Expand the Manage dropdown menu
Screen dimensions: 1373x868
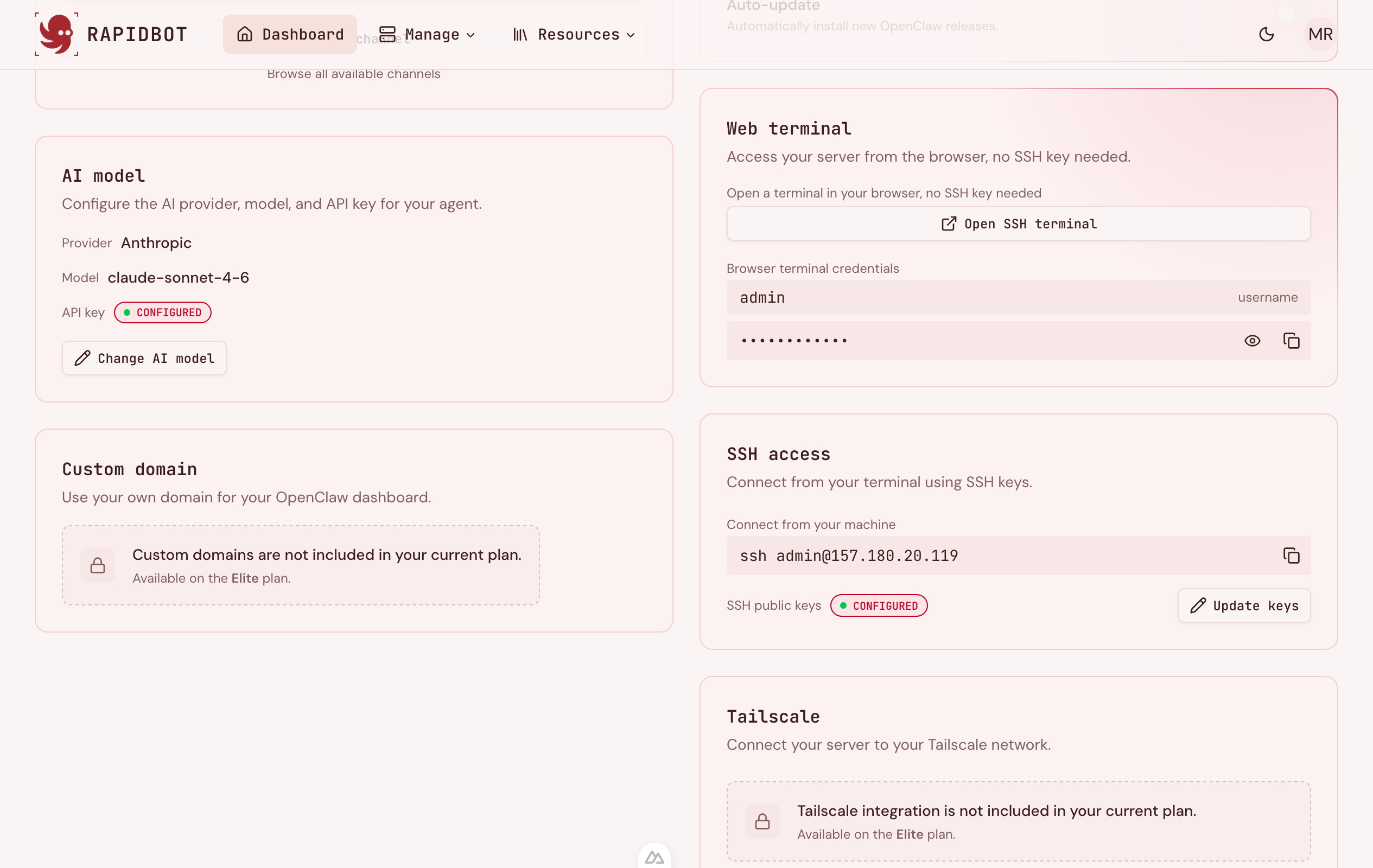(428, 35)
